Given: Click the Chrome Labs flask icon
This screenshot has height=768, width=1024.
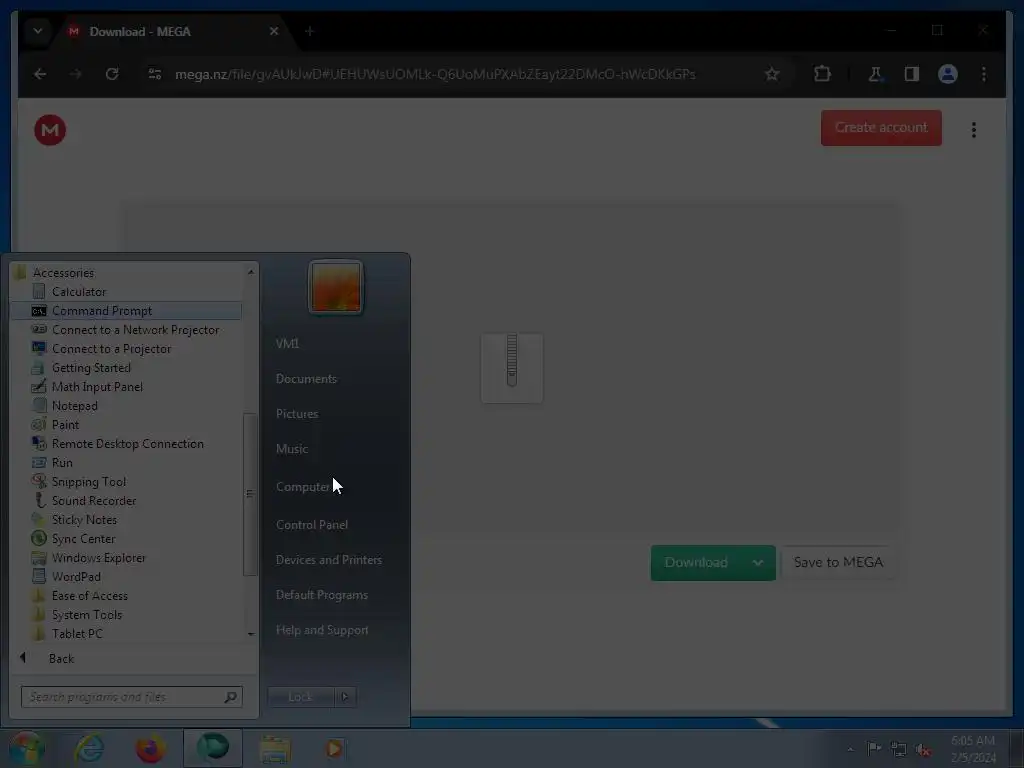Looking at the screenshot, I should 875,74.
